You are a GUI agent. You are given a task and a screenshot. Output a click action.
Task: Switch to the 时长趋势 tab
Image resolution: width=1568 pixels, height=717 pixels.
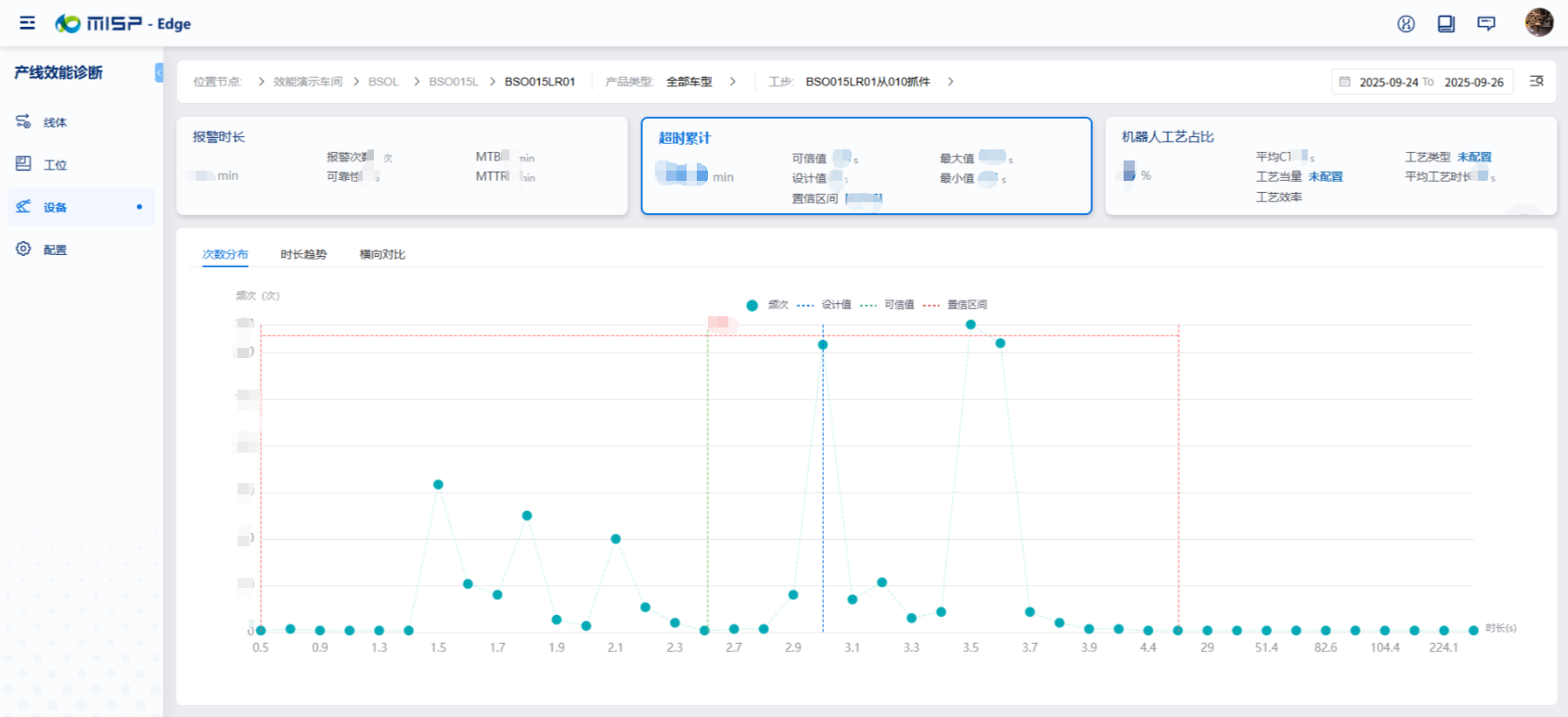303,254
